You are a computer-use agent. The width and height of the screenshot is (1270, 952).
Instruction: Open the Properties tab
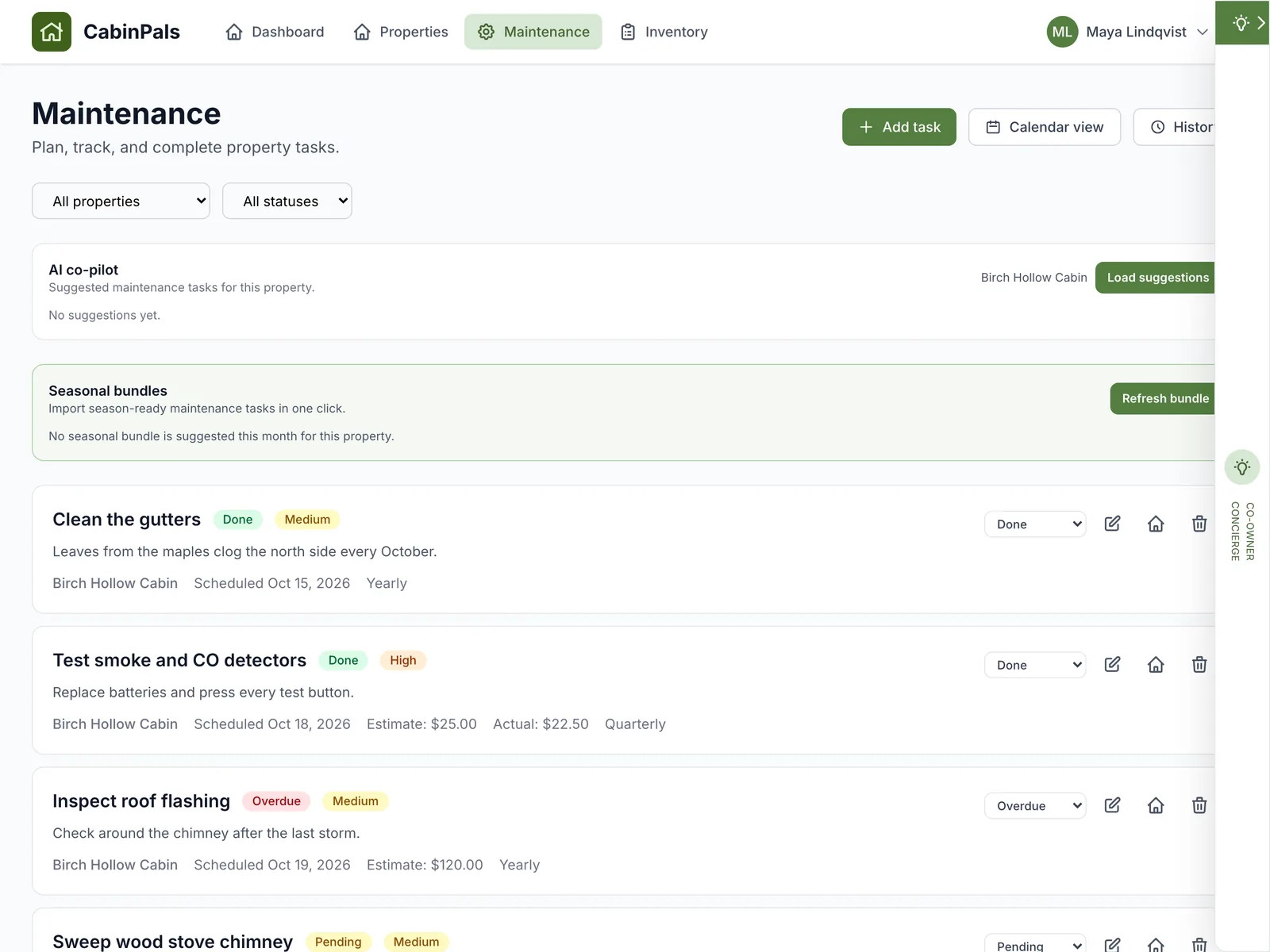pyautogui.click(x=401, y=32)
